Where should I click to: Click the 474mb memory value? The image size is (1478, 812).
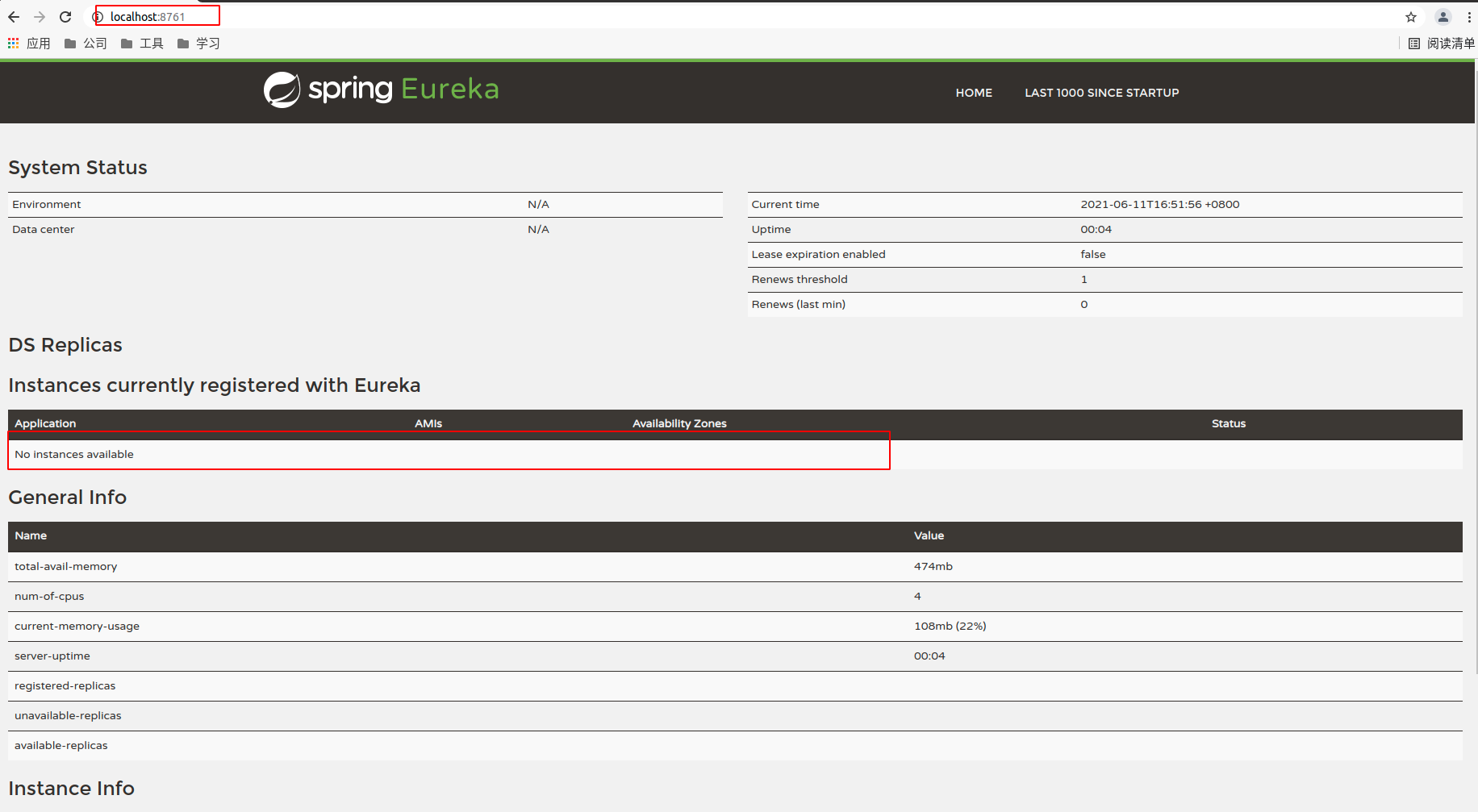[933, 567]
